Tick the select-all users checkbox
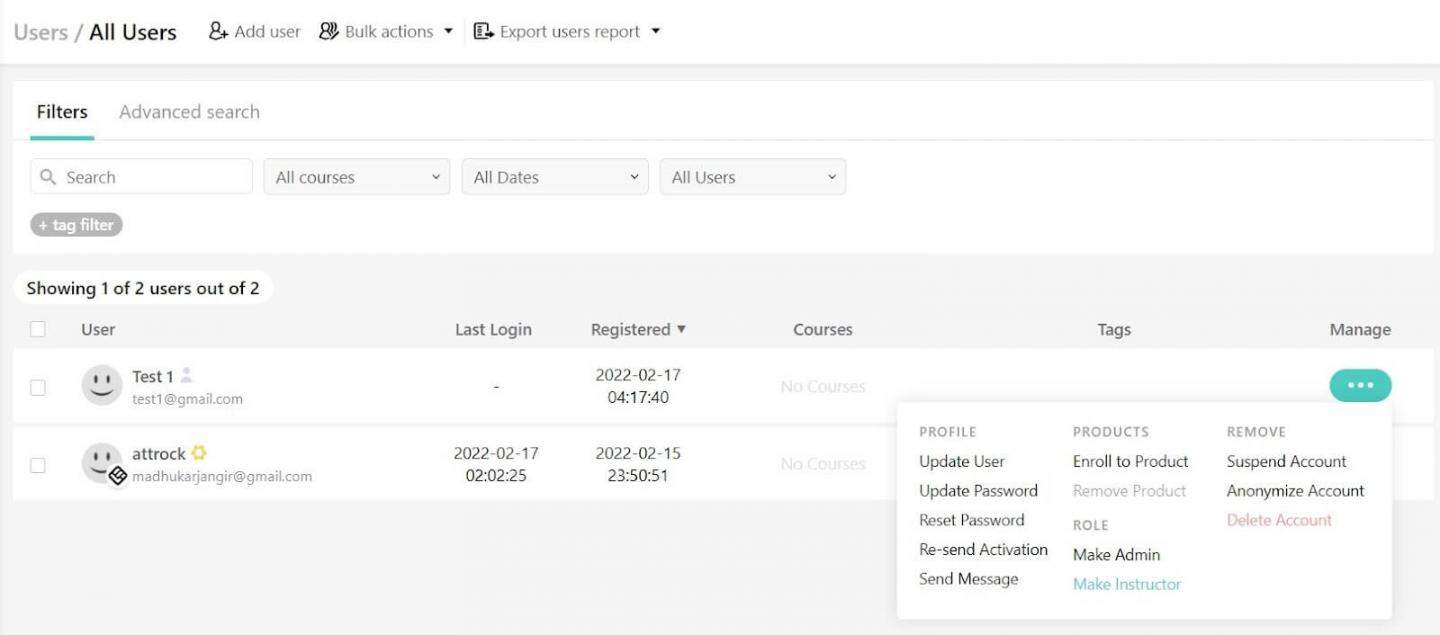This screenshot has width=1440, height=635. tap(38, 329)
